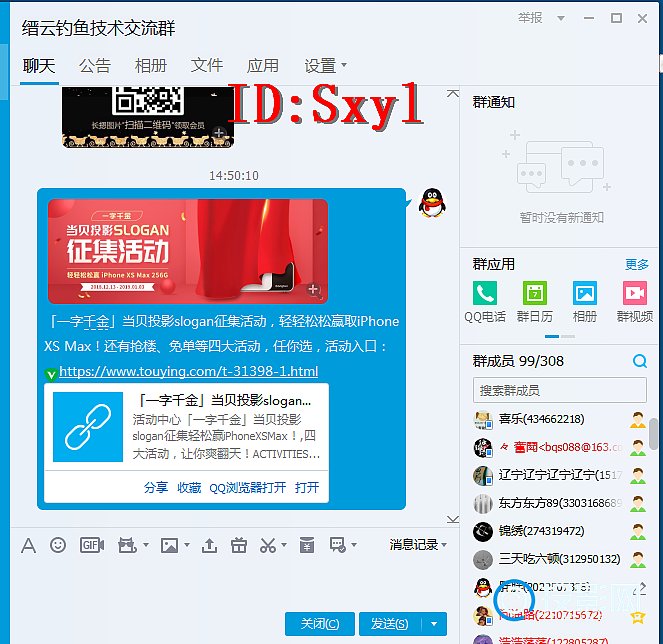Open the GIF sticker panel
This screenshot has height=644, width=663.
(x=92, y=545)
